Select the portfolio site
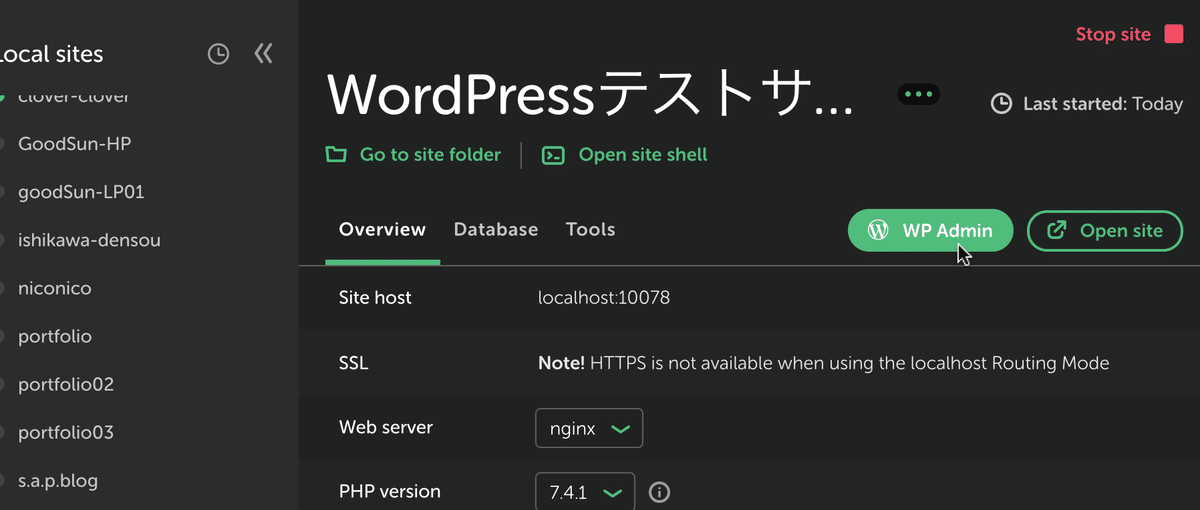This screenshot has width=1200, height=510. (x=55, y=336)
